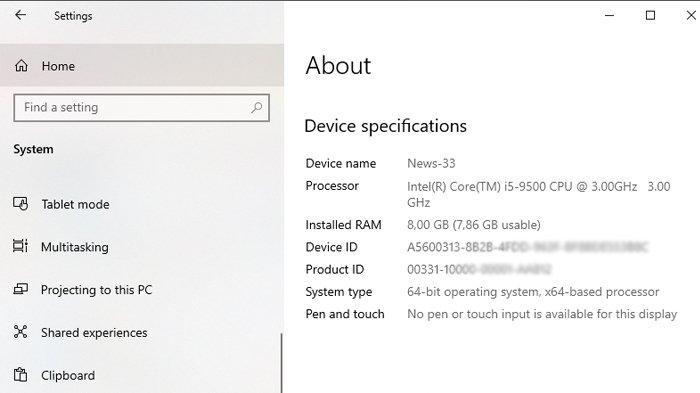Click the Processor value text
Image resolution: width=700 pixels, height=393 pixels.
click(x=538, y=194)
